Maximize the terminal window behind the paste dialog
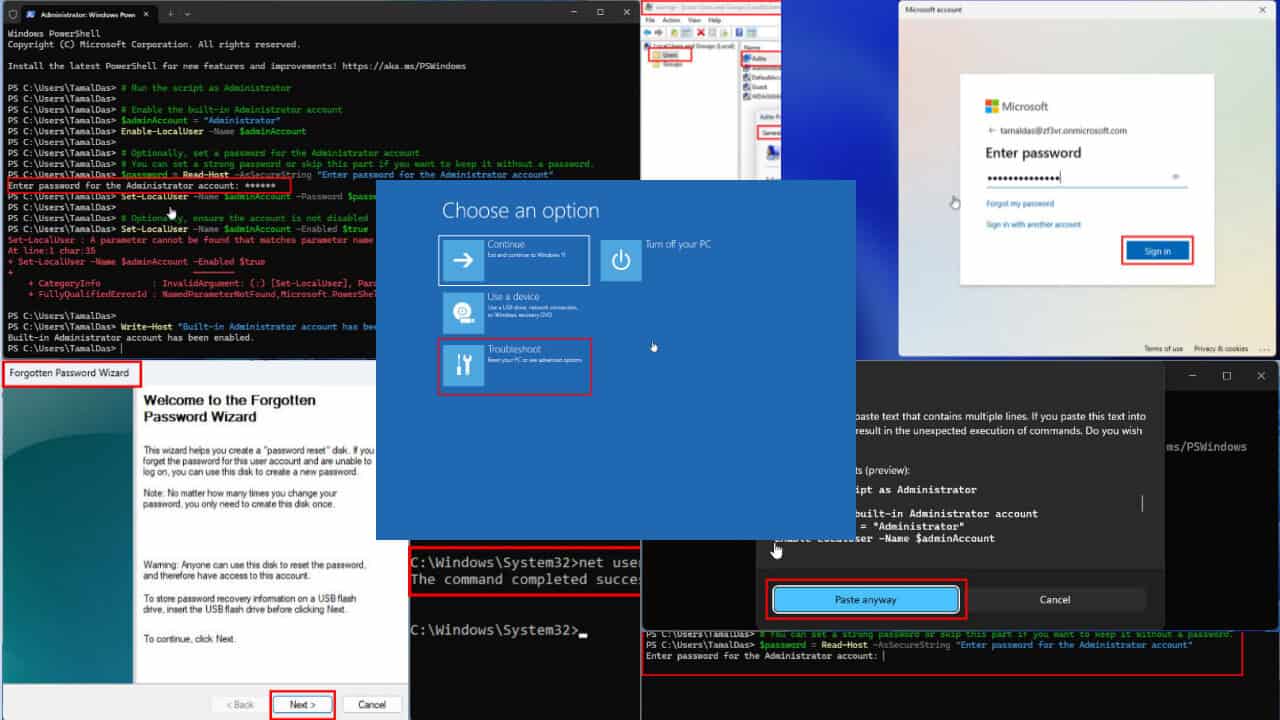 pyautogui.click(x=1227, y=376)
